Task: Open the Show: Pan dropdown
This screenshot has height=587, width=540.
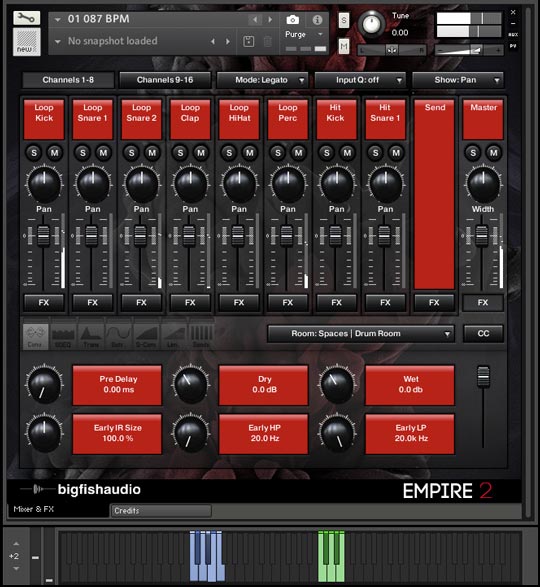Action: tap(458, 80)
